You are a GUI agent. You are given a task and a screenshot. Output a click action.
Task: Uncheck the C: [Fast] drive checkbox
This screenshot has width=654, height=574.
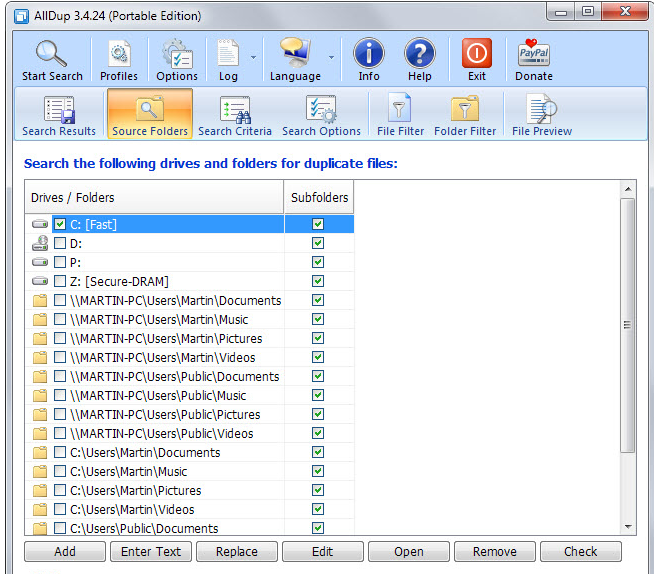click(x=60, y=225)
